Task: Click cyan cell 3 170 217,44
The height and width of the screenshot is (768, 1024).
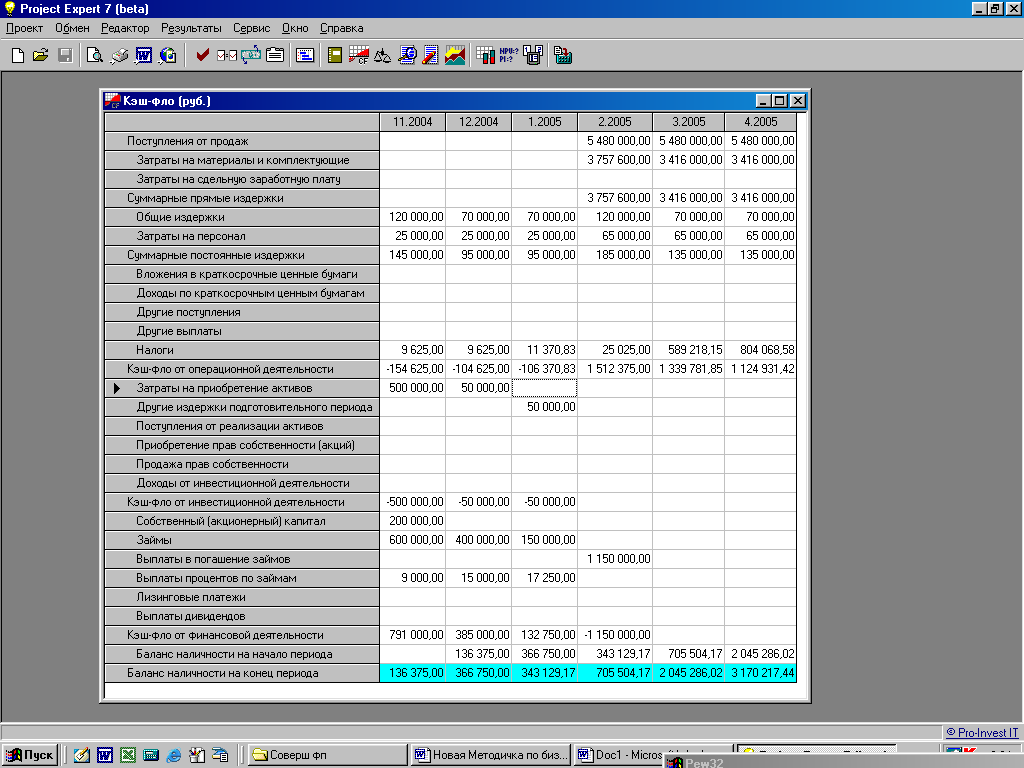Action: click(x=761, y=673)
